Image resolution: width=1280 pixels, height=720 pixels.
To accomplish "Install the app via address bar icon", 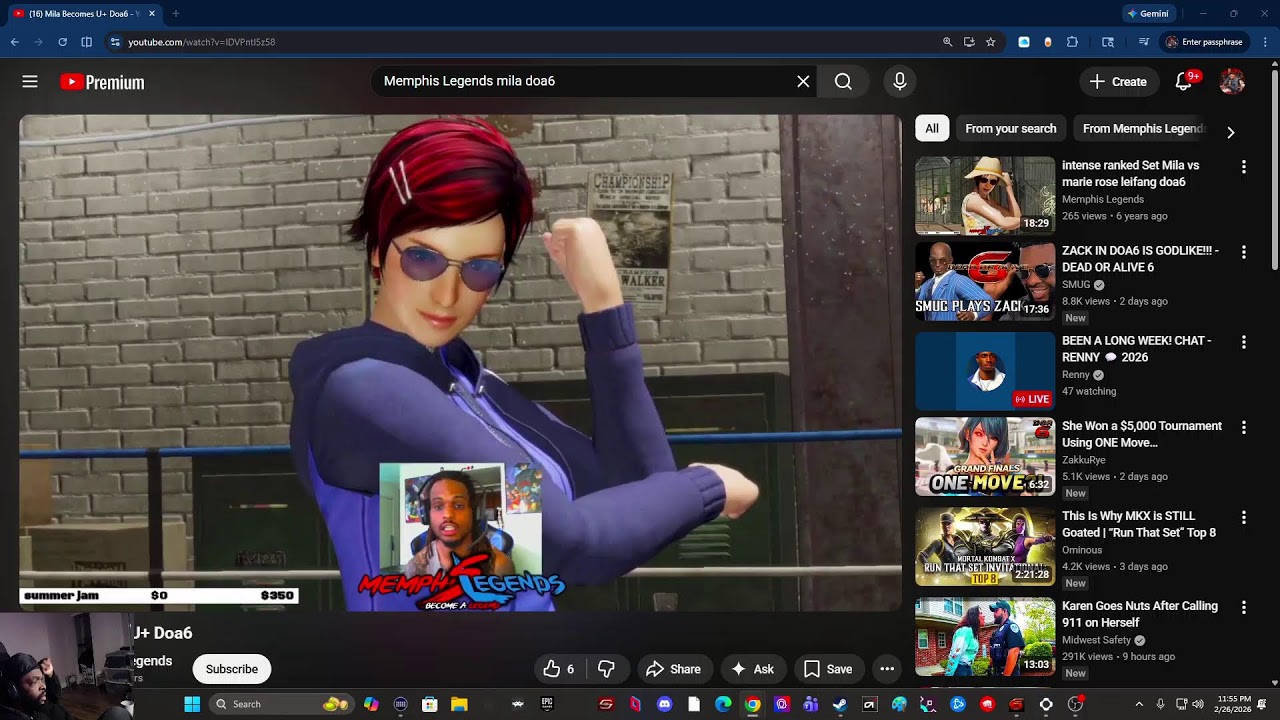I will pos(969,42).
